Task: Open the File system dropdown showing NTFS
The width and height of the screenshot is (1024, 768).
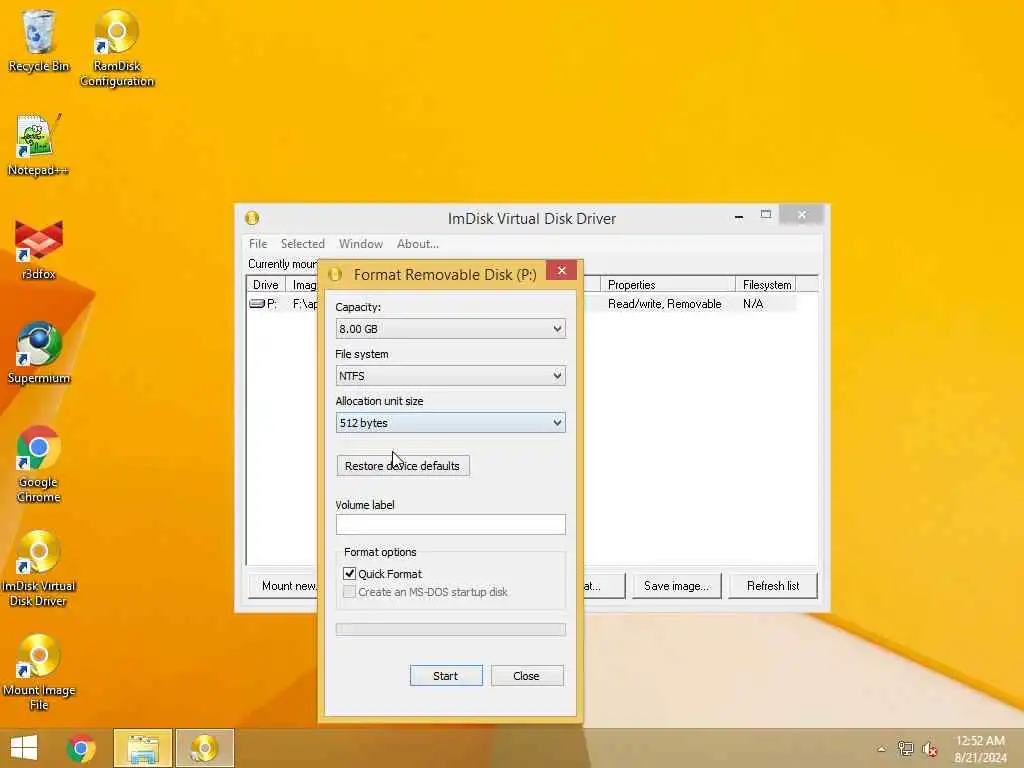Action: (450, 376)
